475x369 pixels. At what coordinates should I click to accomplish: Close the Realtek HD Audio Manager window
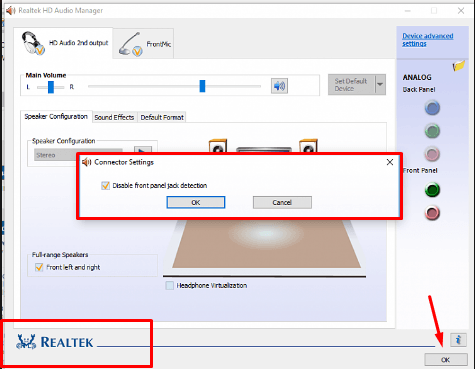pos(461,11)
